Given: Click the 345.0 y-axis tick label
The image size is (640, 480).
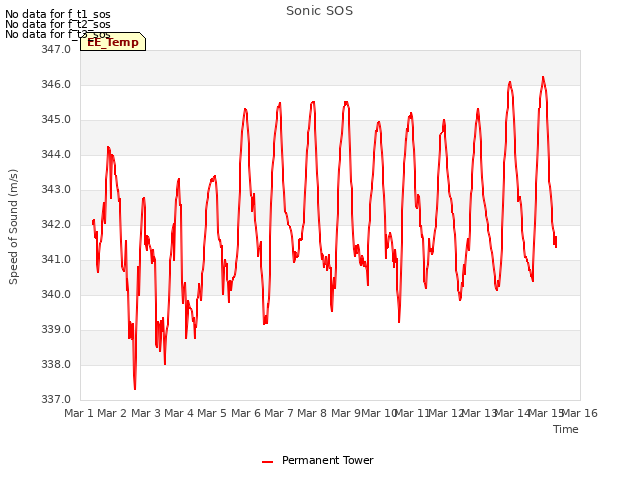Looking at the screenshot, I should click(x=56, y=120).
